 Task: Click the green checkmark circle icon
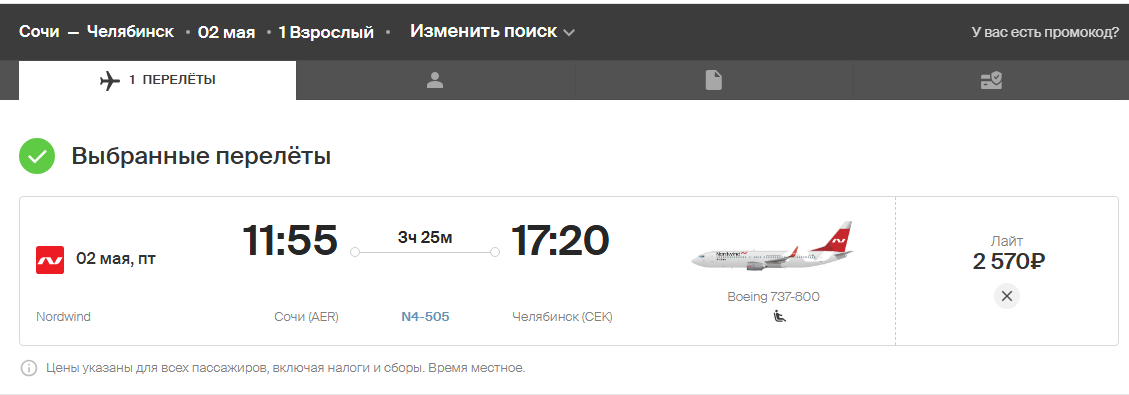[37, 156]
